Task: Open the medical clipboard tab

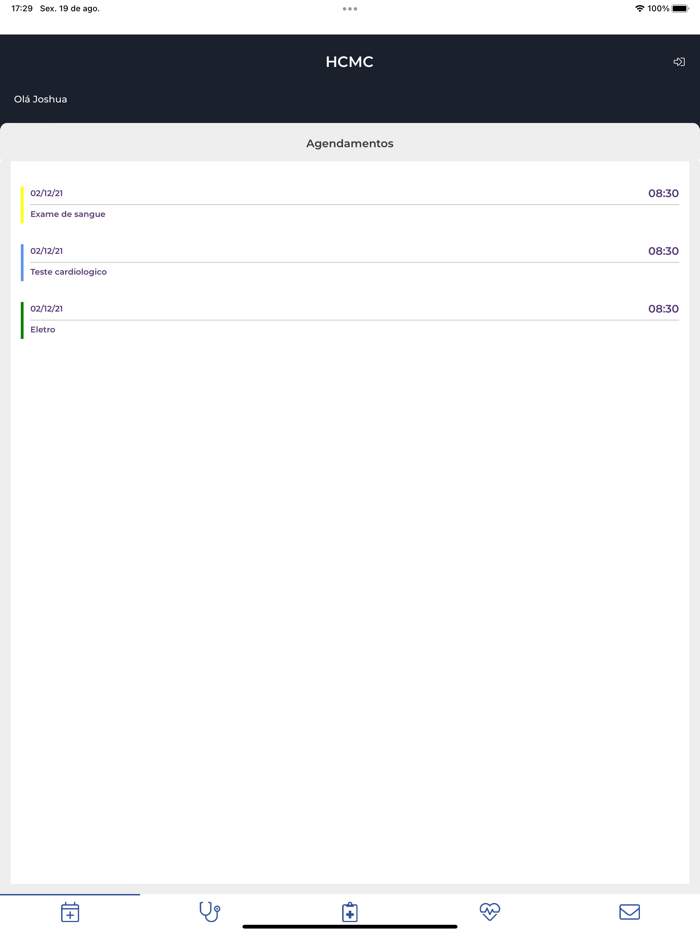Action: [350, 911]
